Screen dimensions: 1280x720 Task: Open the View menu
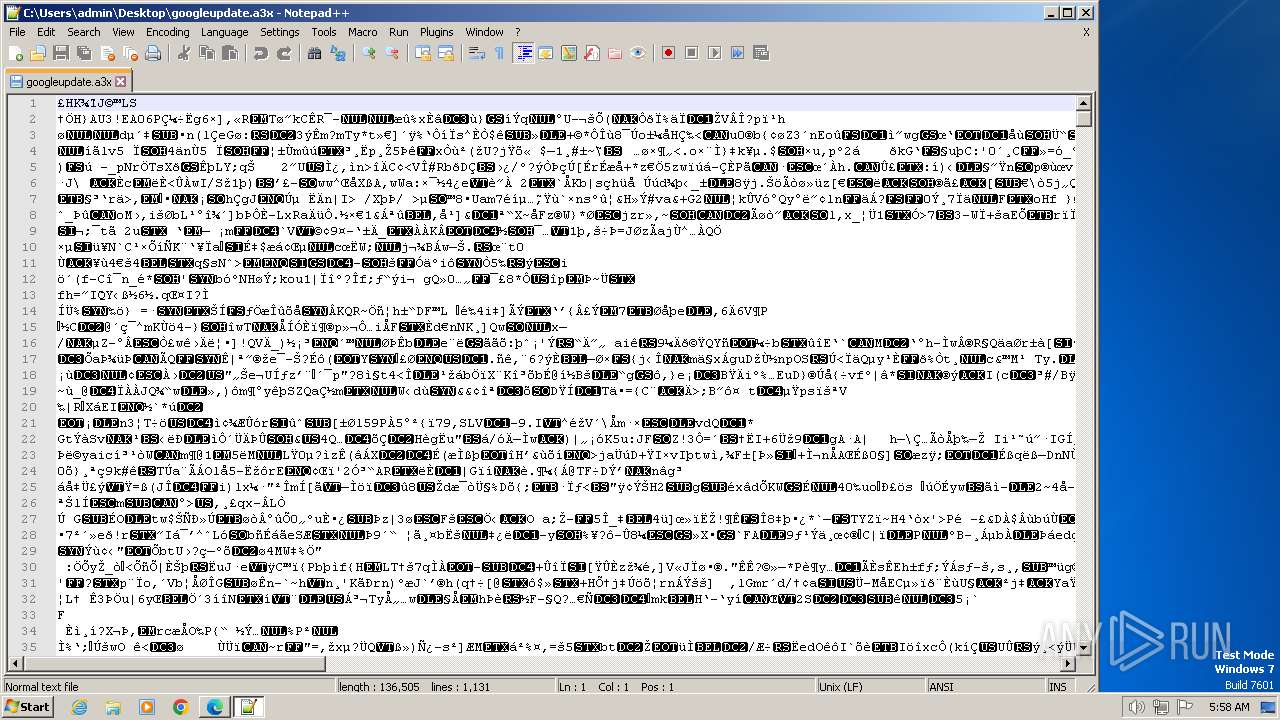[124, 32]
